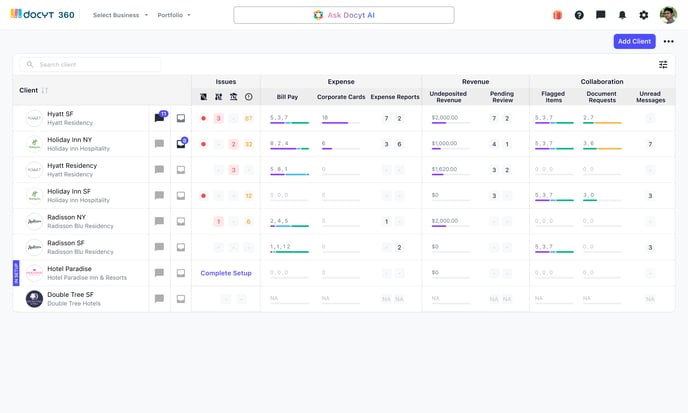688x413 pixels.
Task: Open the Holiday Inn NY client
Action: 78,144
